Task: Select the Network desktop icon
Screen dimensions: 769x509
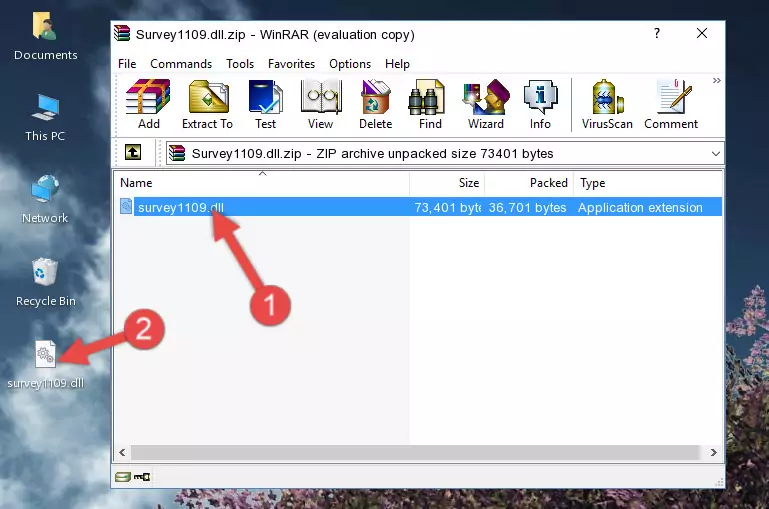Action: tap(45, 199)
